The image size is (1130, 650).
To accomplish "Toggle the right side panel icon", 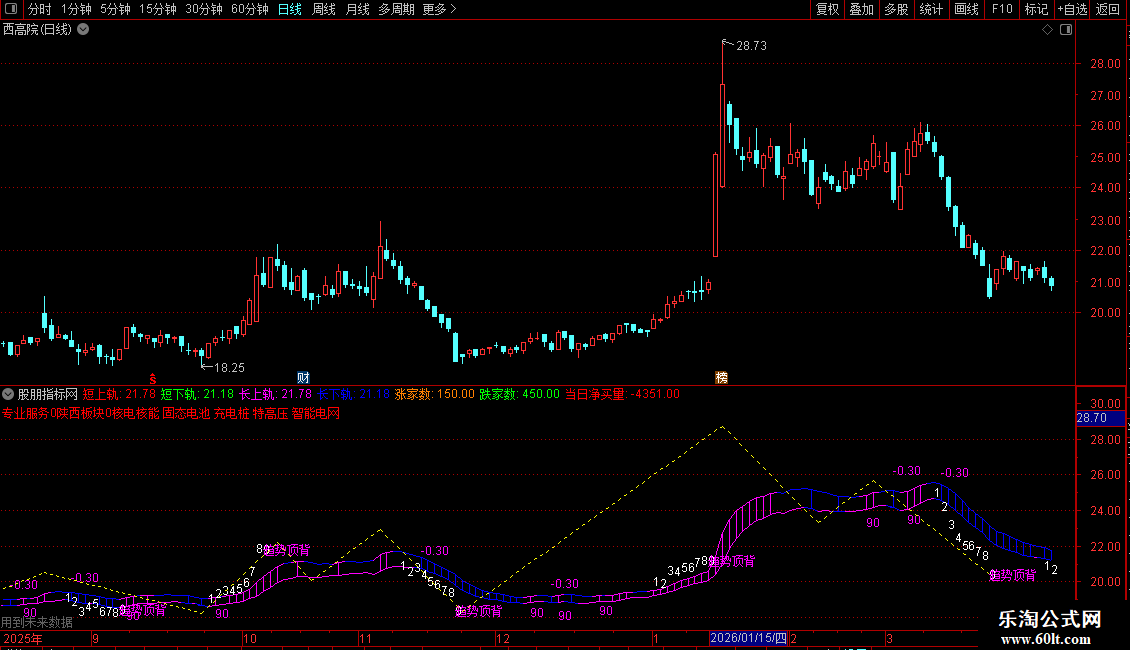I will pos(1066,30).
